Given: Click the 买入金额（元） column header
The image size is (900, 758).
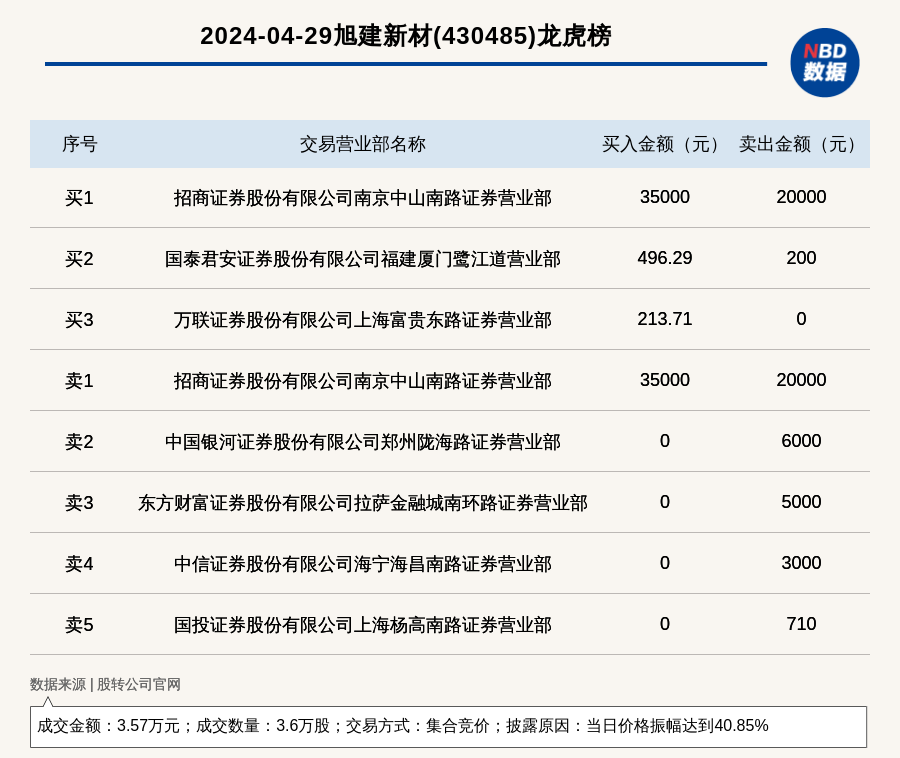Looking at the screenshot, I should [x=664, y=144].
